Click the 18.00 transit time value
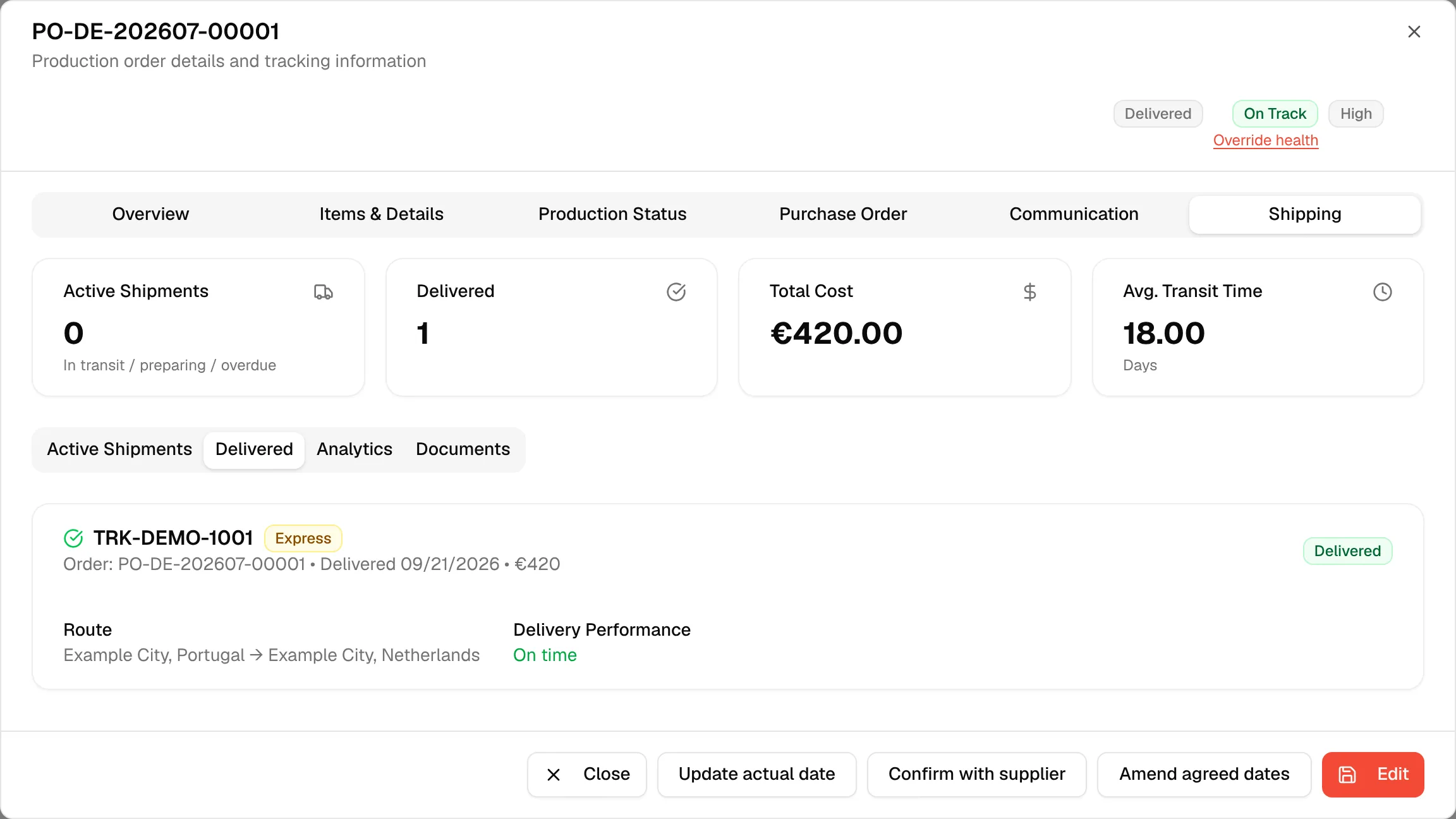Viewport: 1456px width, 819px height. tap(1164, 333)
